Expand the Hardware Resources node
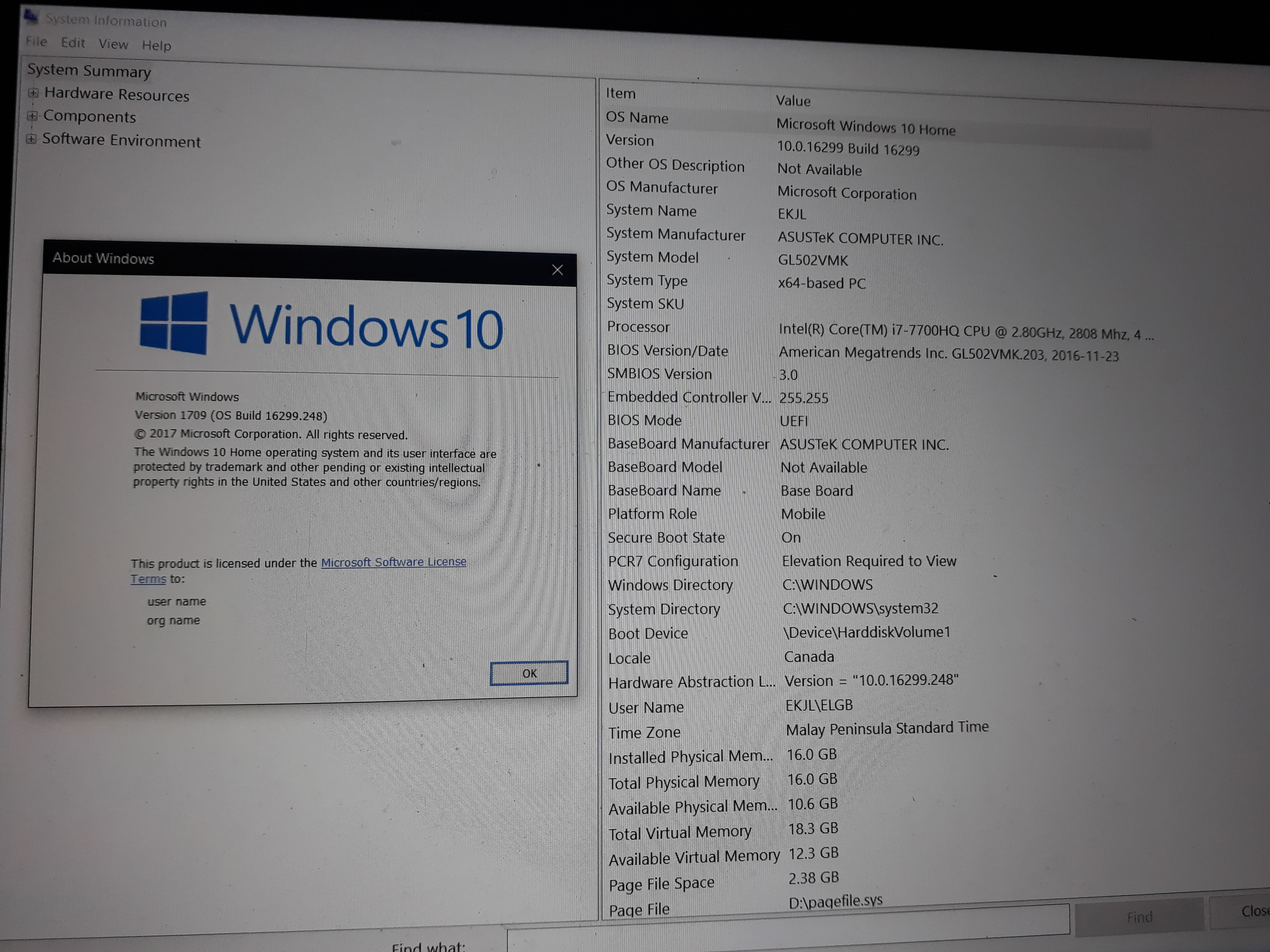 coord(33,92)
